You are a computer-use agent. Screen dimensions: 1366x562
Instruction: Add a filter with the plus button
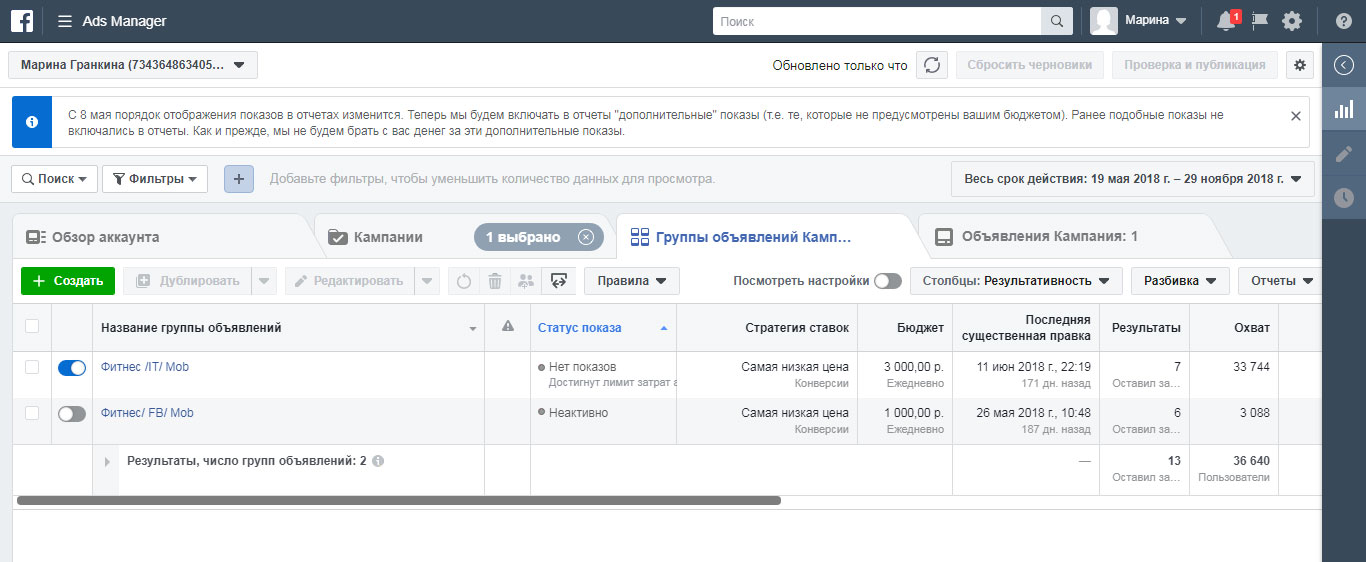click(238, 179)
